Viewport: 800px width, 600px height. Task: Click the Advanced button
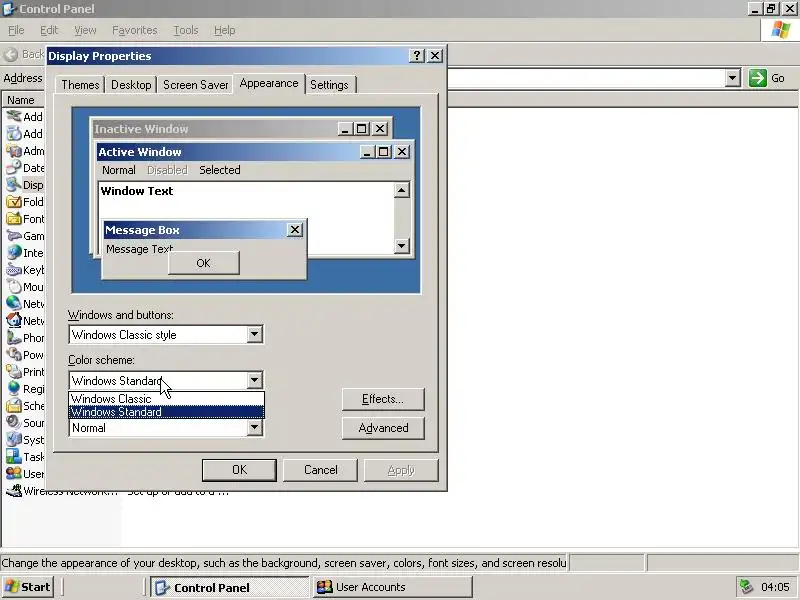coord(383,428)
